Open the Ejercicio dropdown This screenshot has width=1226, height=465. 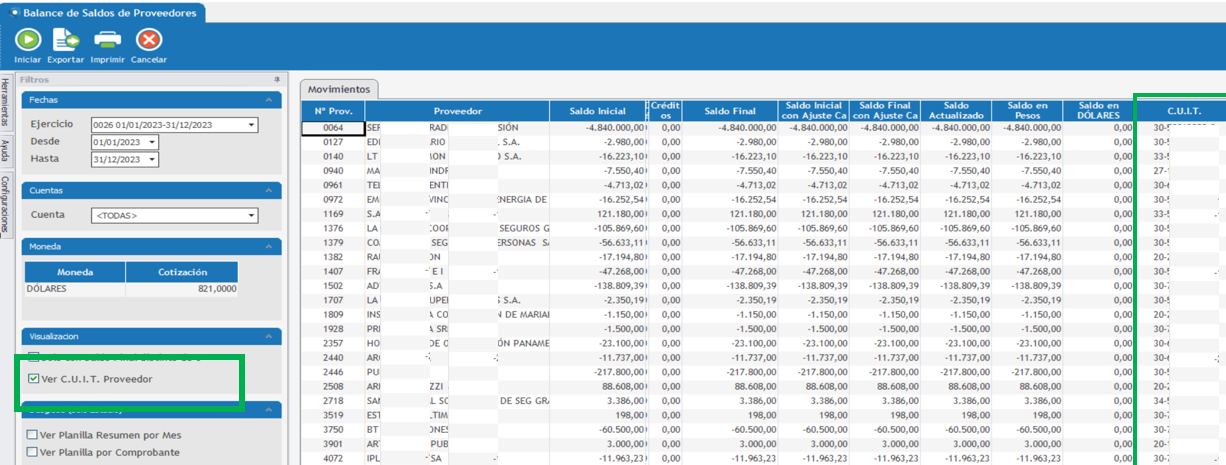251,125
